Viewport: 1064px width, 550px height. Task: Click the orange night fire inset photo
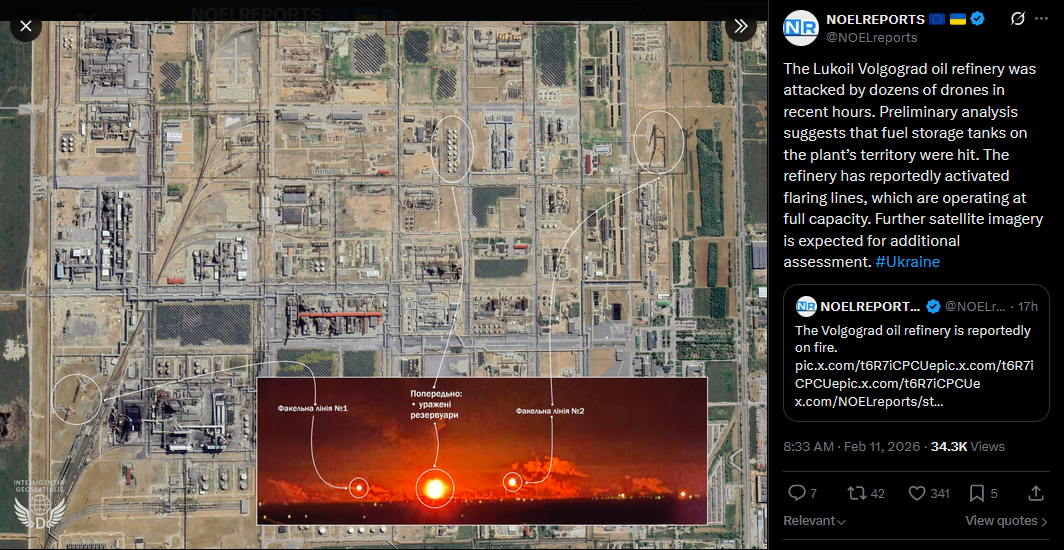(x=482, y=451)
